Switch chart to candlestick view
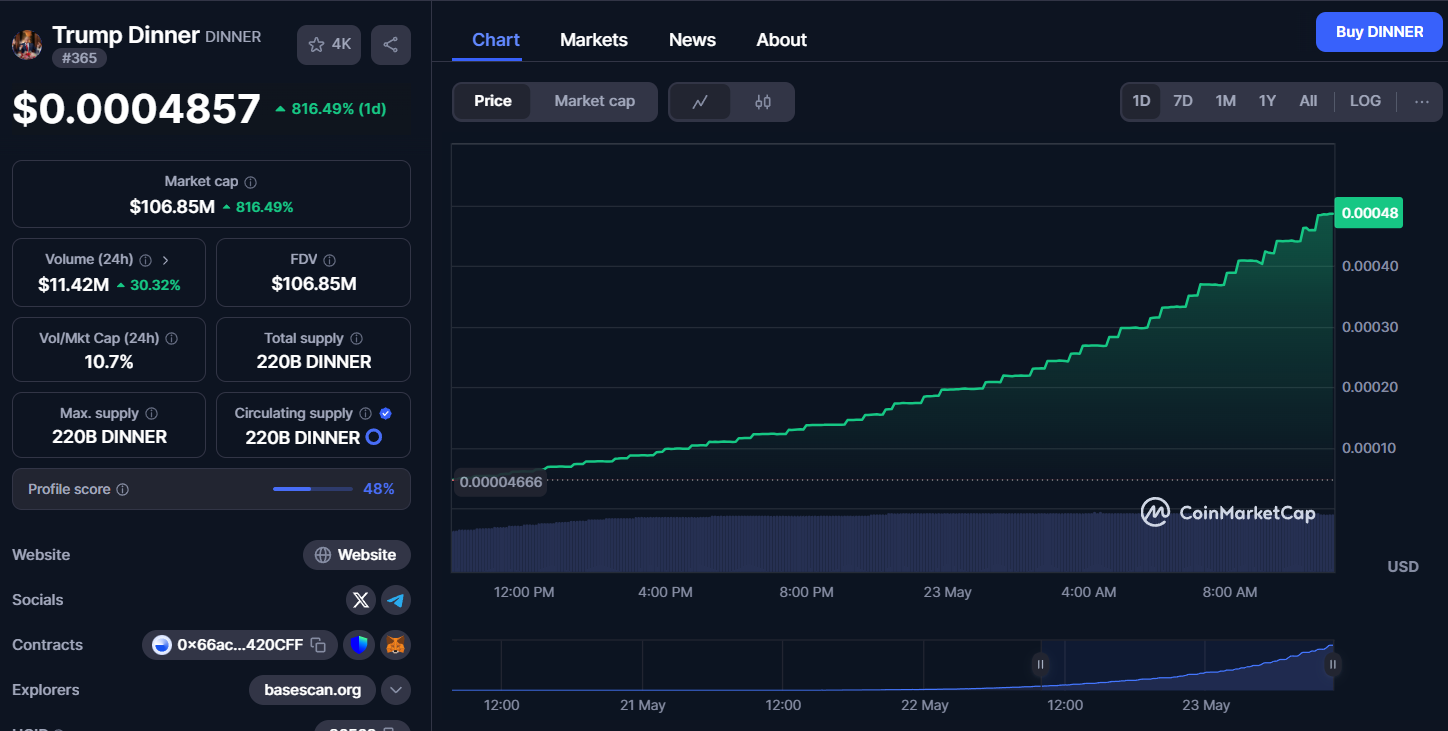 (x=763, y=102)
